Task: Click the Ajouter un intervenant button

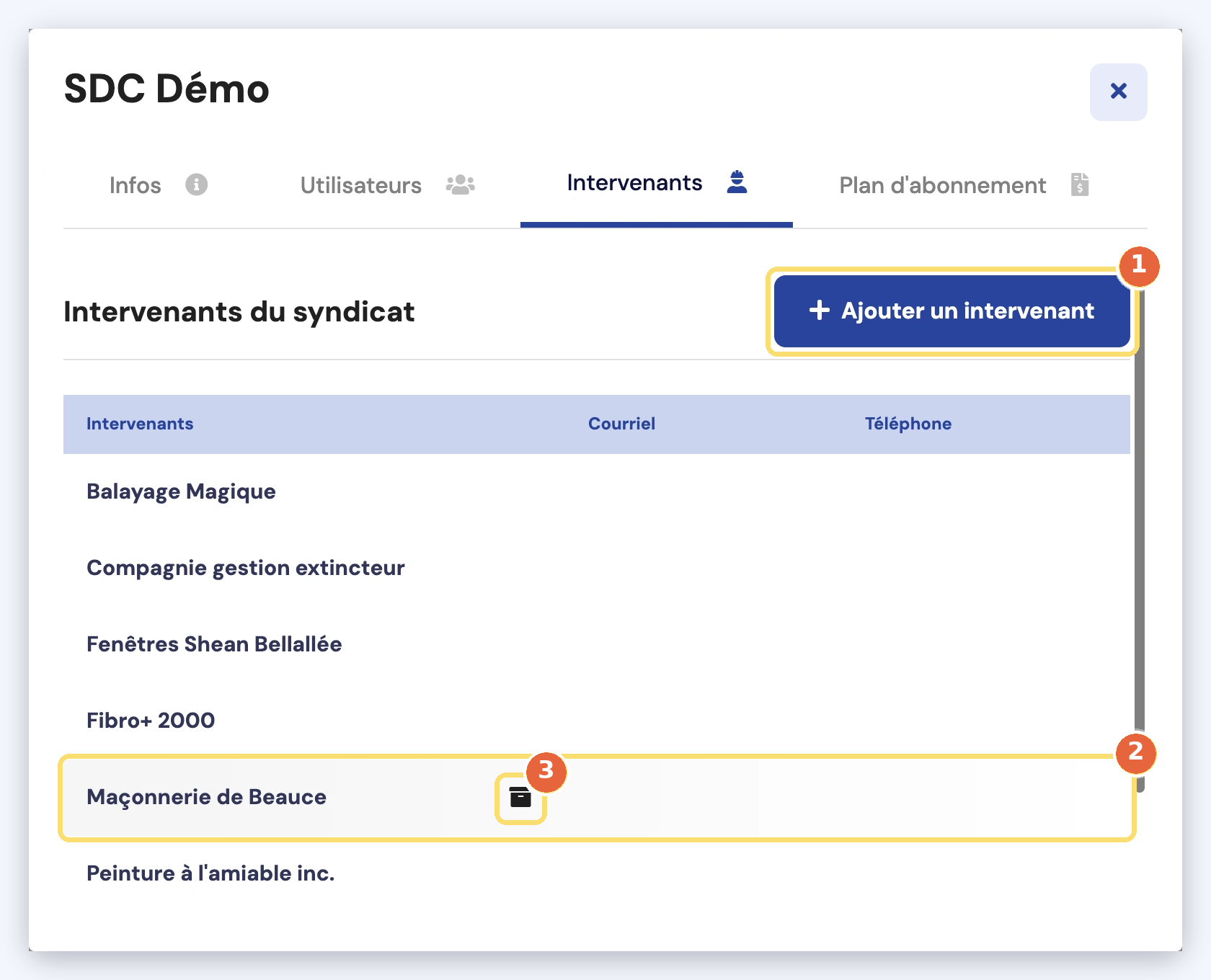Action: point(951,311)
